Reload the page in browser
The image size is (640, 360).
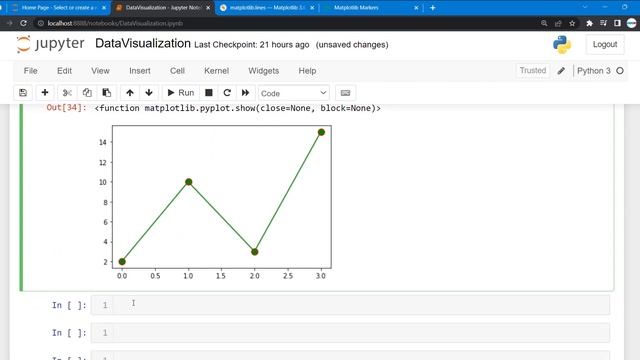[24, 23]
